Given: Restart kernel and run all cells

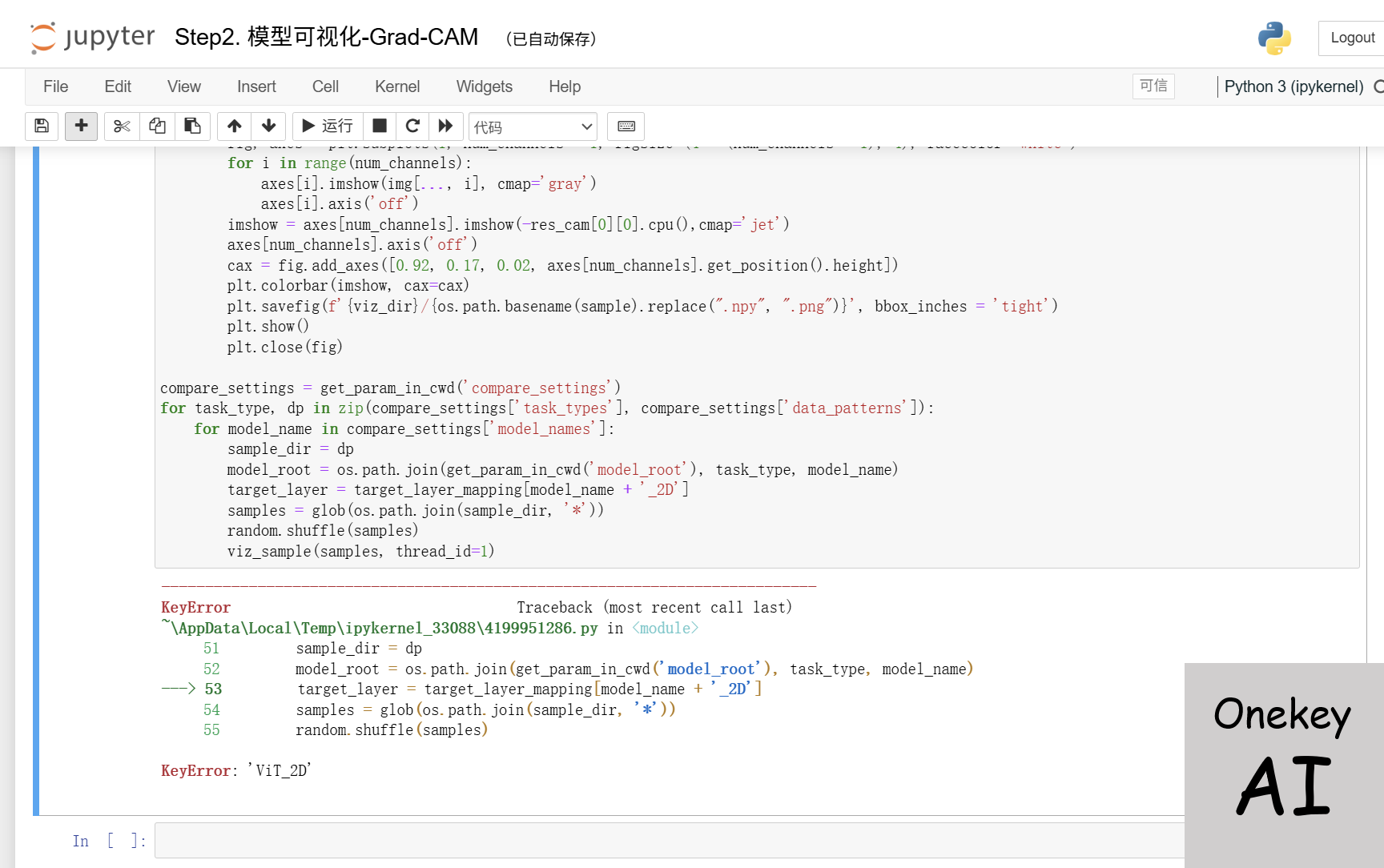Looking at the screenshot, I should [445, 127].
